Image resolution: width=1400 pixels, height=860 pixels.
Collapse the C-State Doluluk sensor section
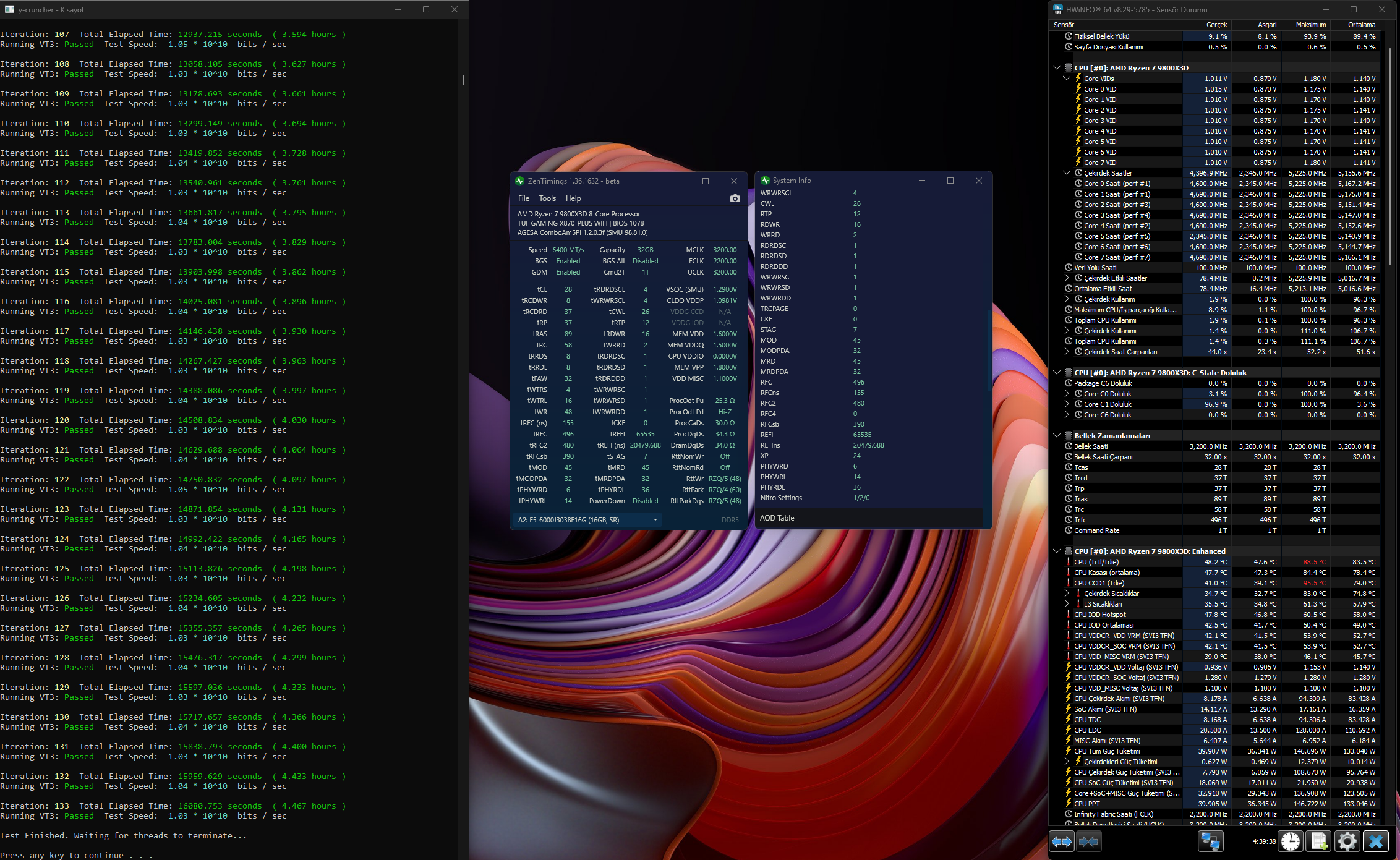(1057, 373)
